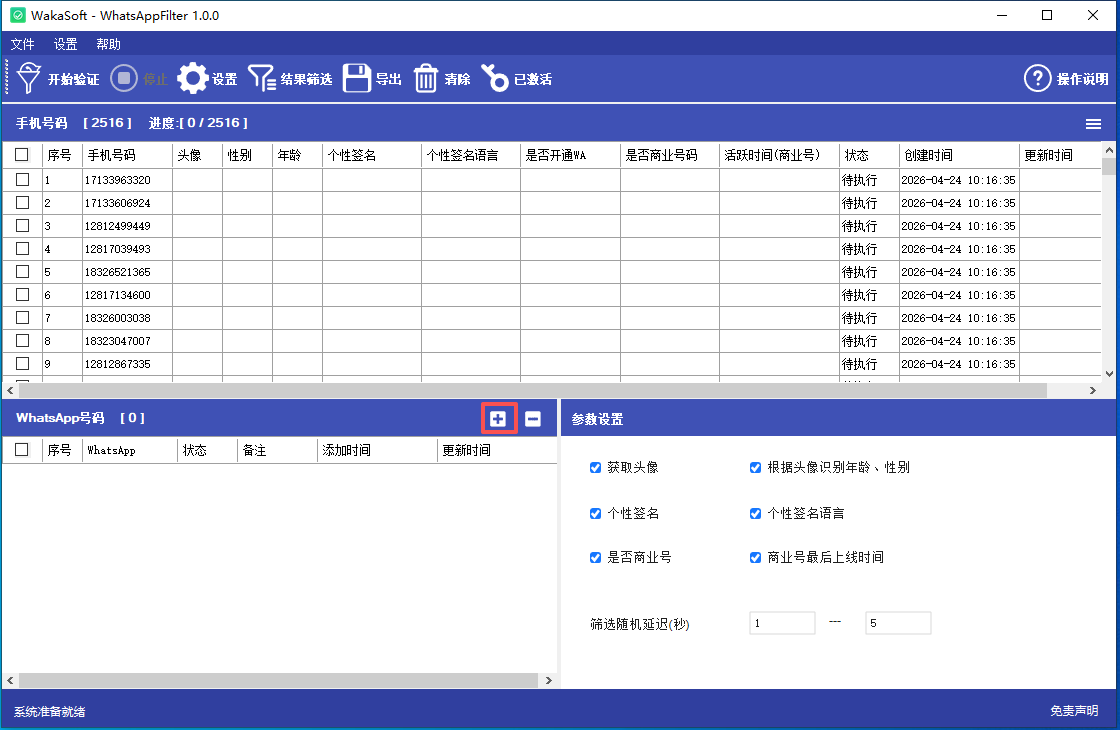
Task: Open 结果筛选 filter icon
Action: pos(262,78)
